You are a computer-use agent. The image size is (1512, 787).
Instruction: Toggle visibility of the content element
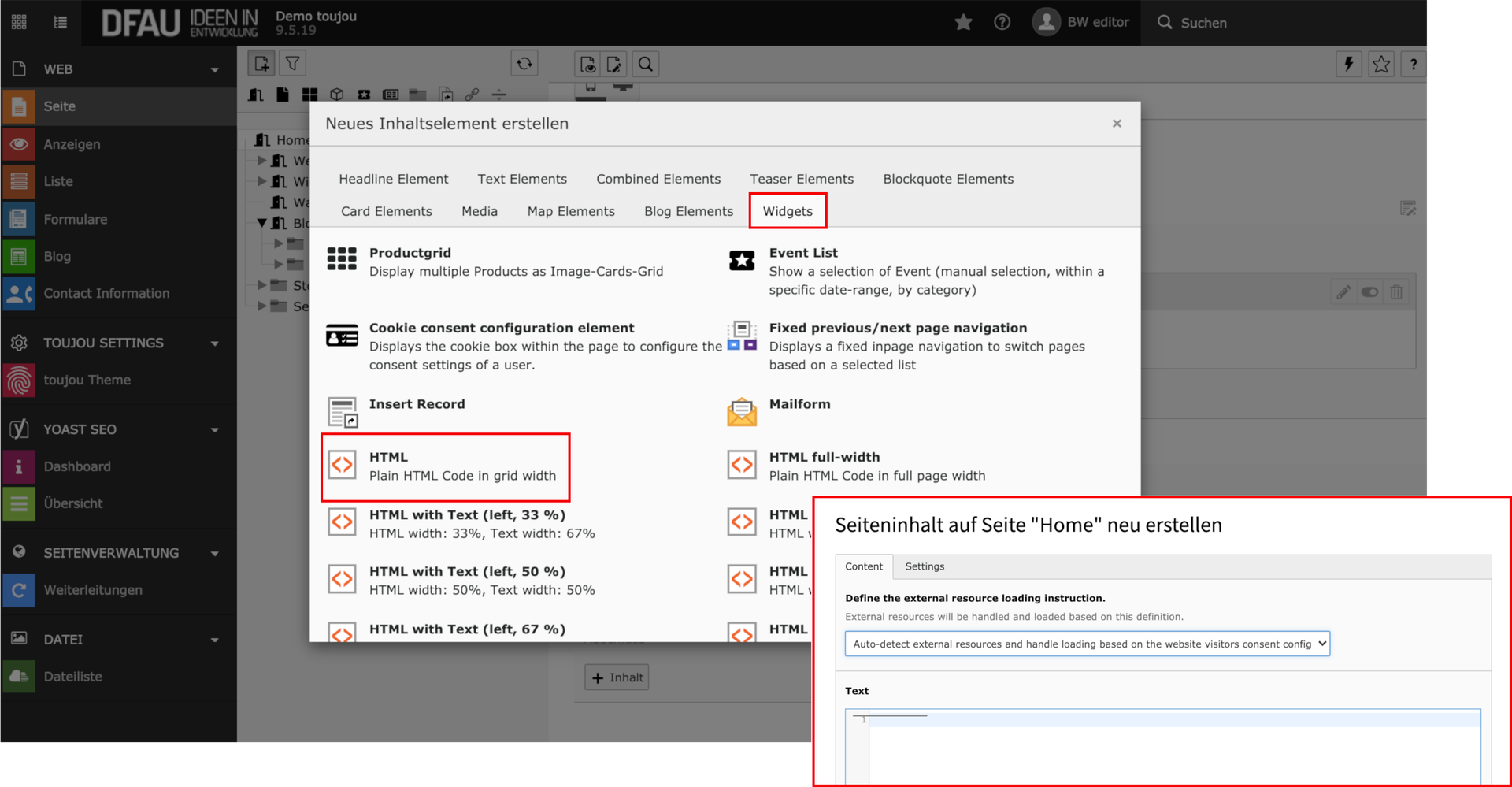pyautogui.click(x=1369, y=292)
